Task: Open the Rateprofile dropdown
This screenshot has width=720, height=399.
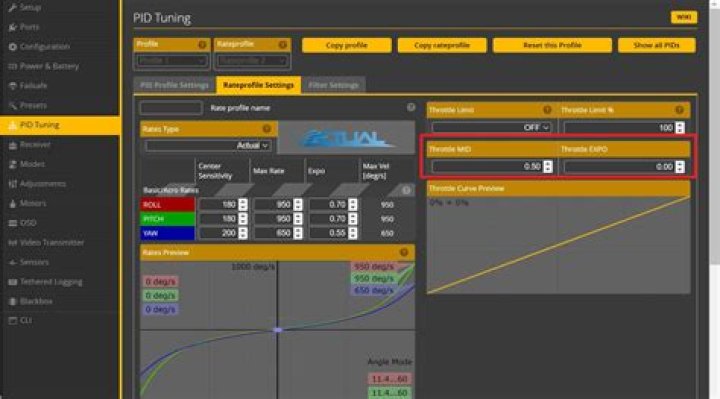Action: (252, 61)
